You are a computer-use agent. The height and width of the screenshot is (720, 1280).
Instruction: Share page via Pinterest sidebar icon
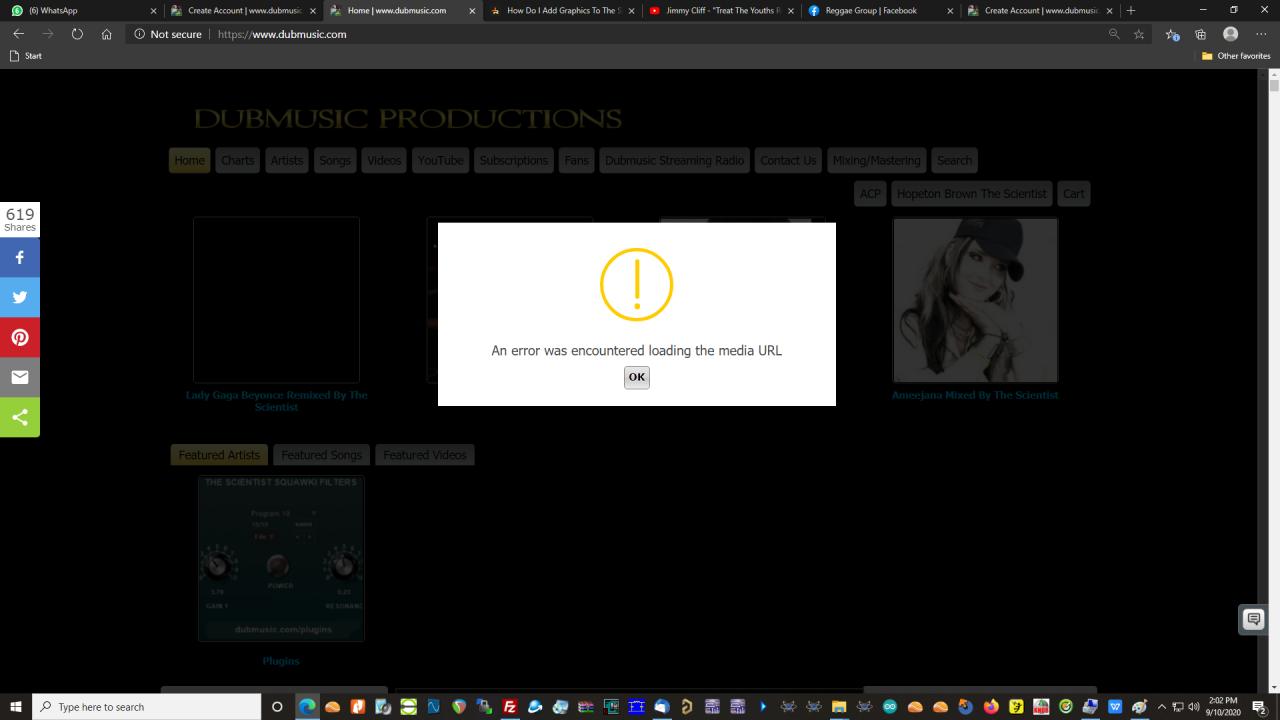(x=20, y=337)
